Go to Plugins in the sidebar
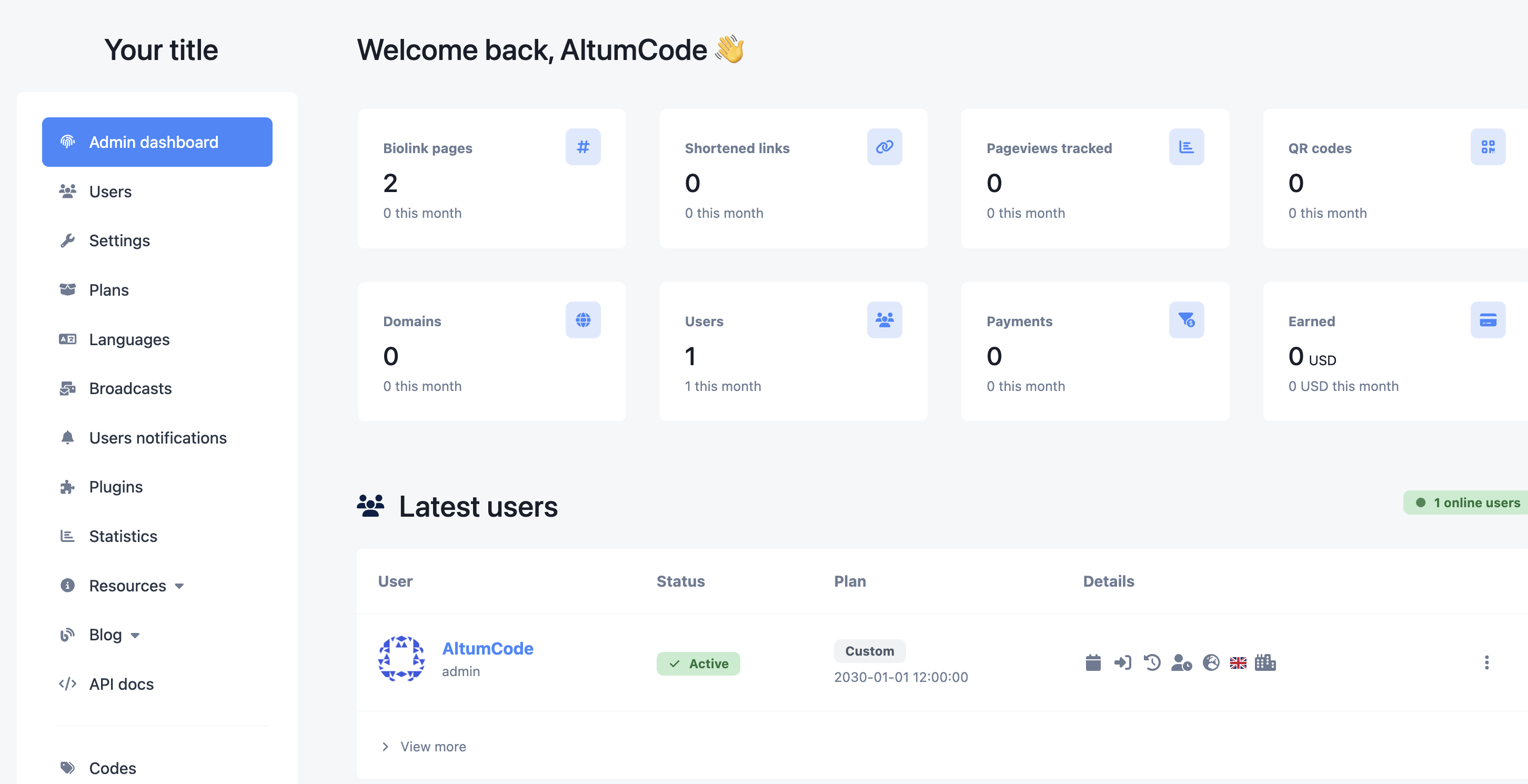1528x784 pixels. [x=116, y=486]
